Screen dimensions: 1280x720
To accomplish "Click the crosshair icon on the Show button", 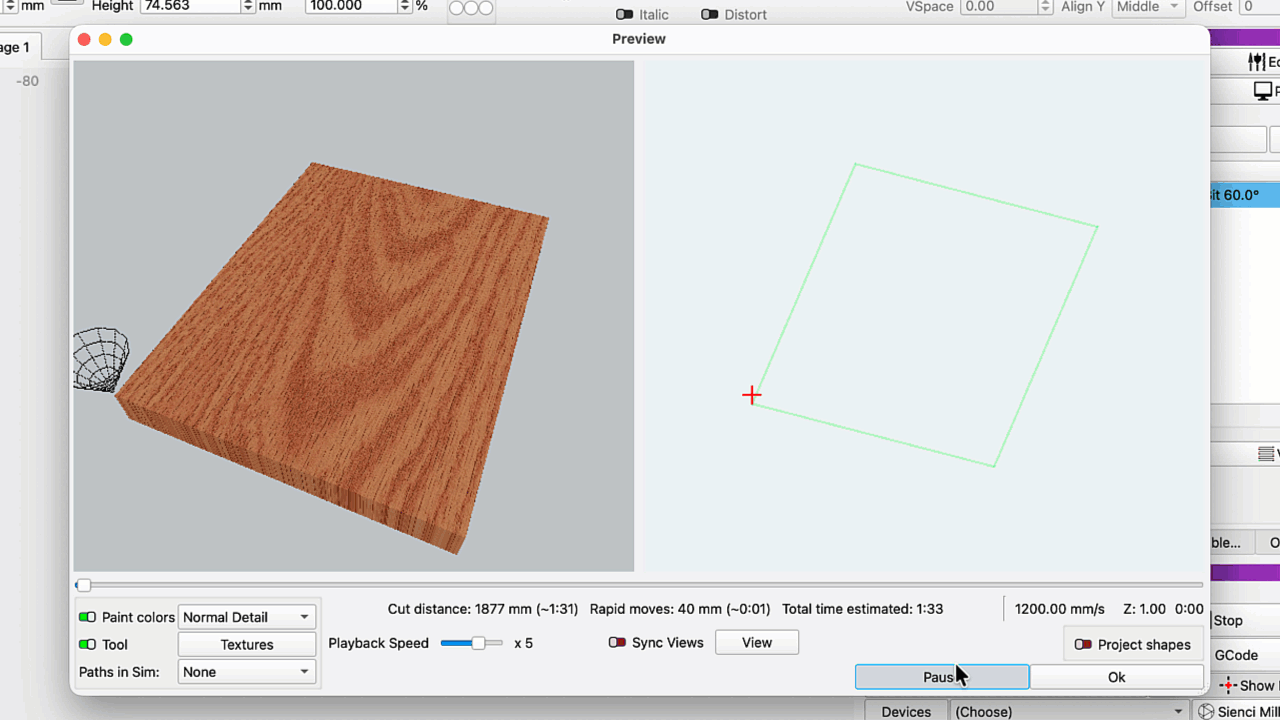I will click(x=1228, y=685).
